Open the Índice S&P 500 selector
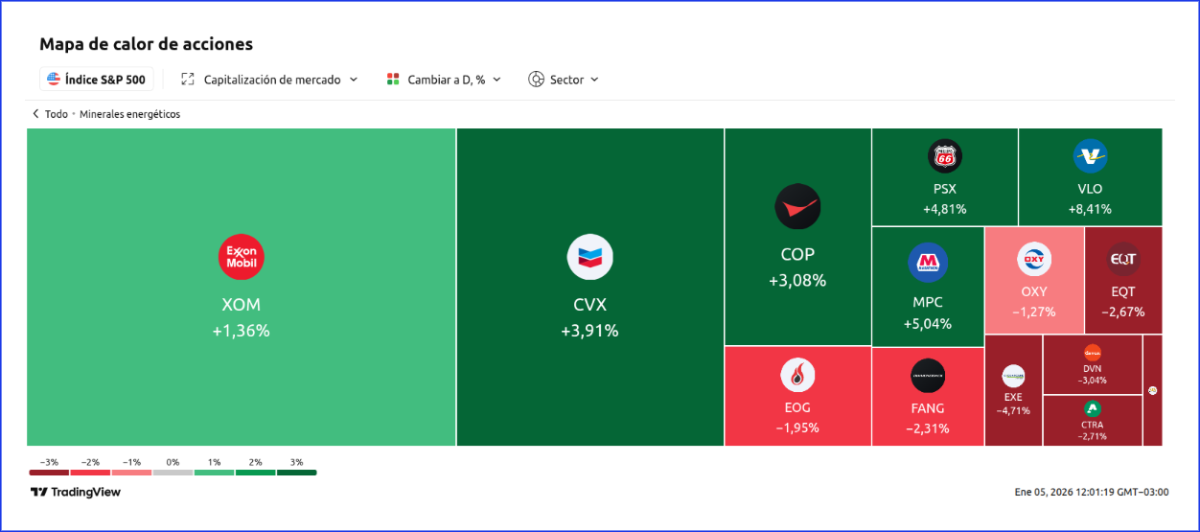The width and height of the screenshot is (1200, 532). pos(97,79)
